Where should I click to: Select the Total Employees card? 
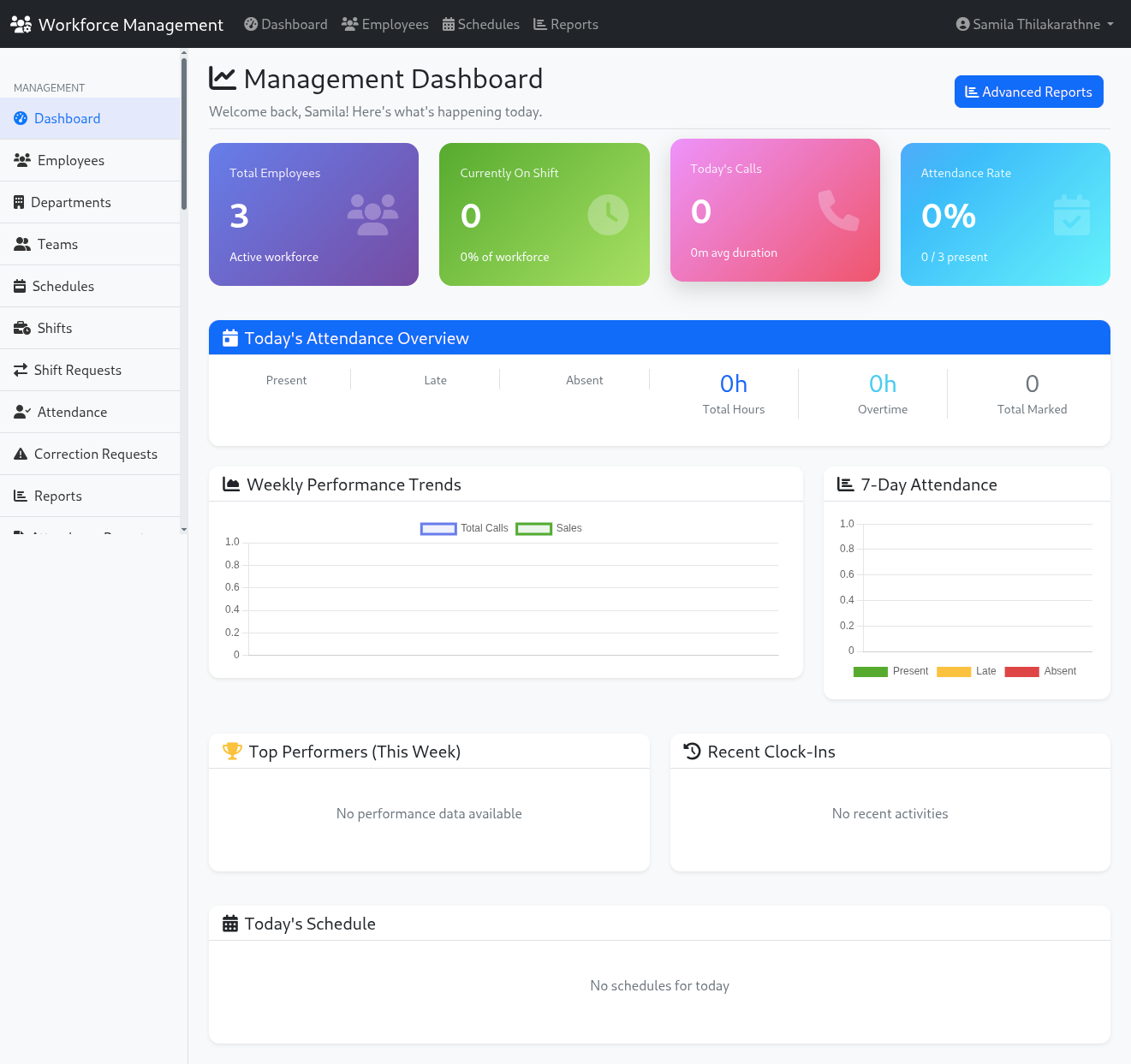point(313,215)
